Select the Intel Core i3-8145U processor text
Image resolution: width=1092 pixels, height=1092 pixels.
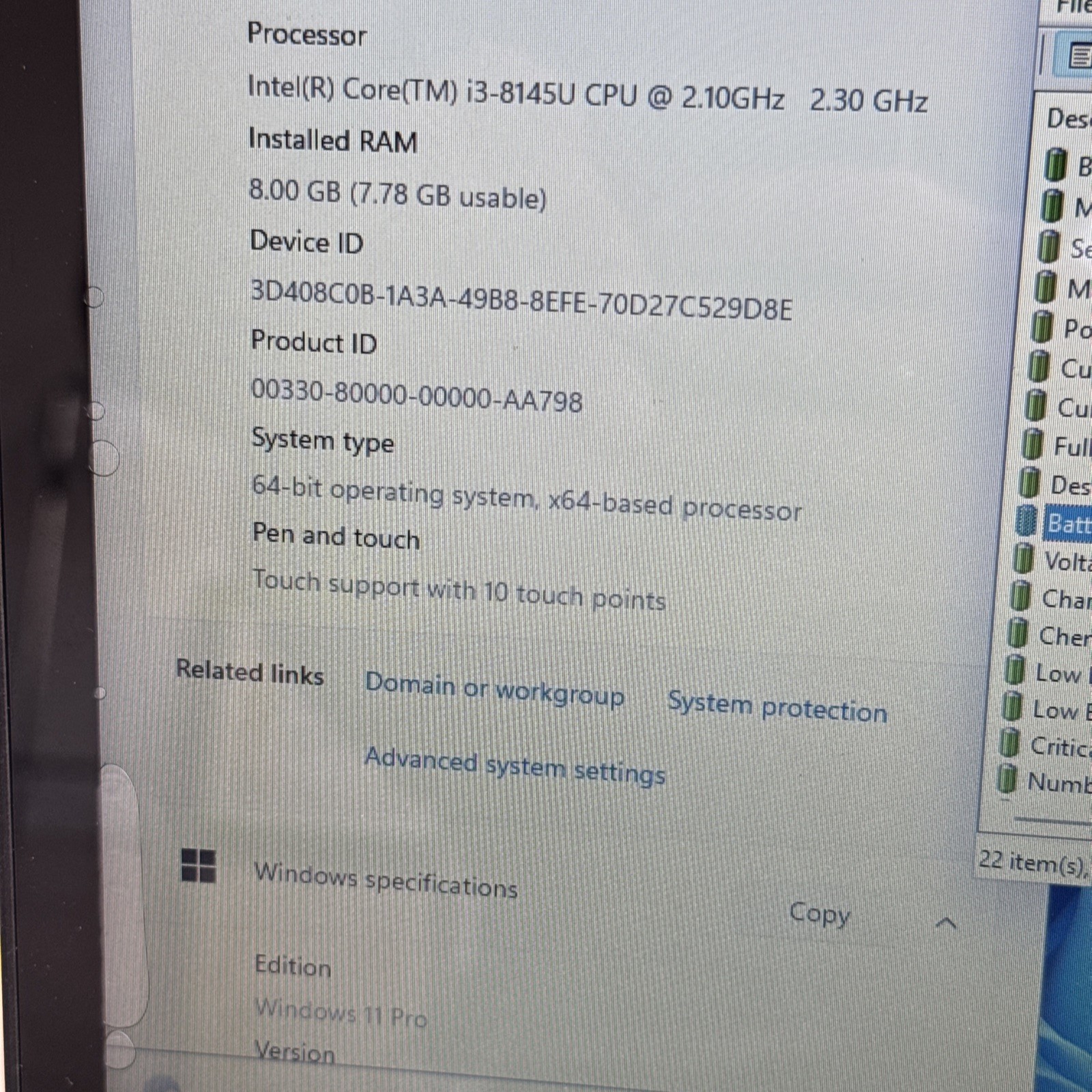pyautogui.click(x=588, y=94)
